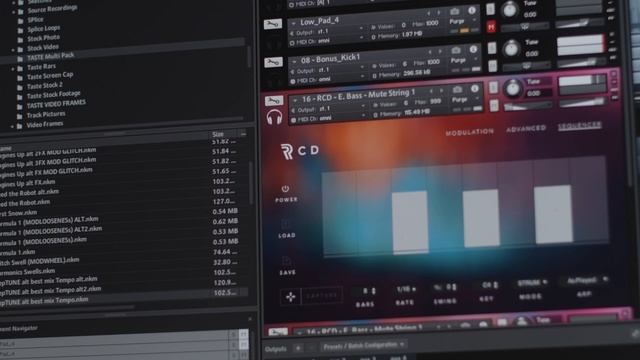Switch to the Advanced tab
Viewport: 640px width, 360px height.
click(526, 129)
